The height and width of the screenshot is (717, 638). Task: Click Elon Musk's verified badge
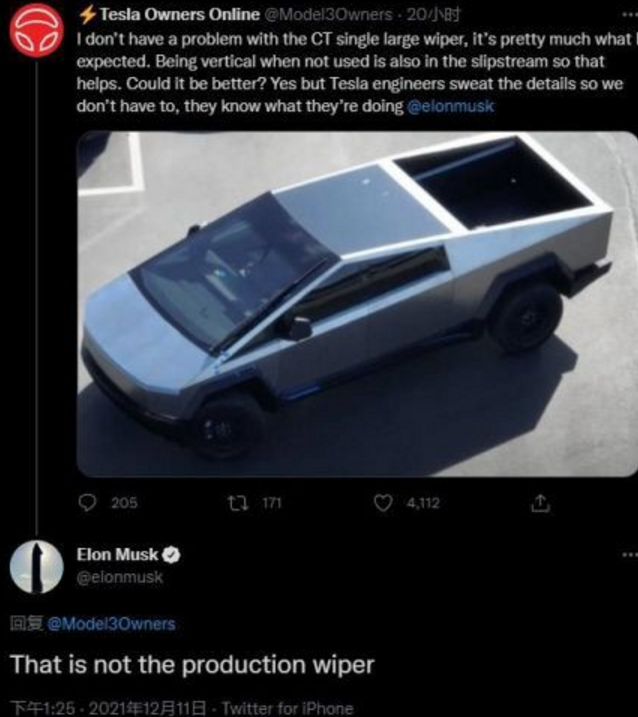pos(172,555)
